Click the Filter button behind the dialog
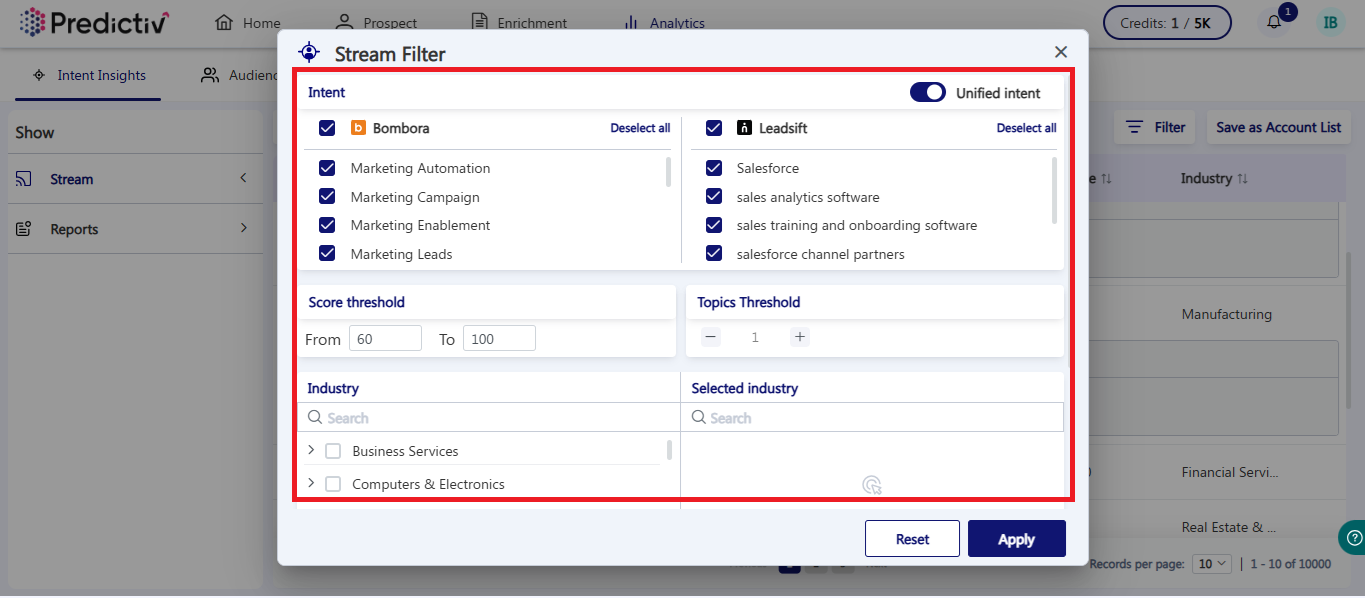The image size is (1365, 598). (x=1155, y=127)
